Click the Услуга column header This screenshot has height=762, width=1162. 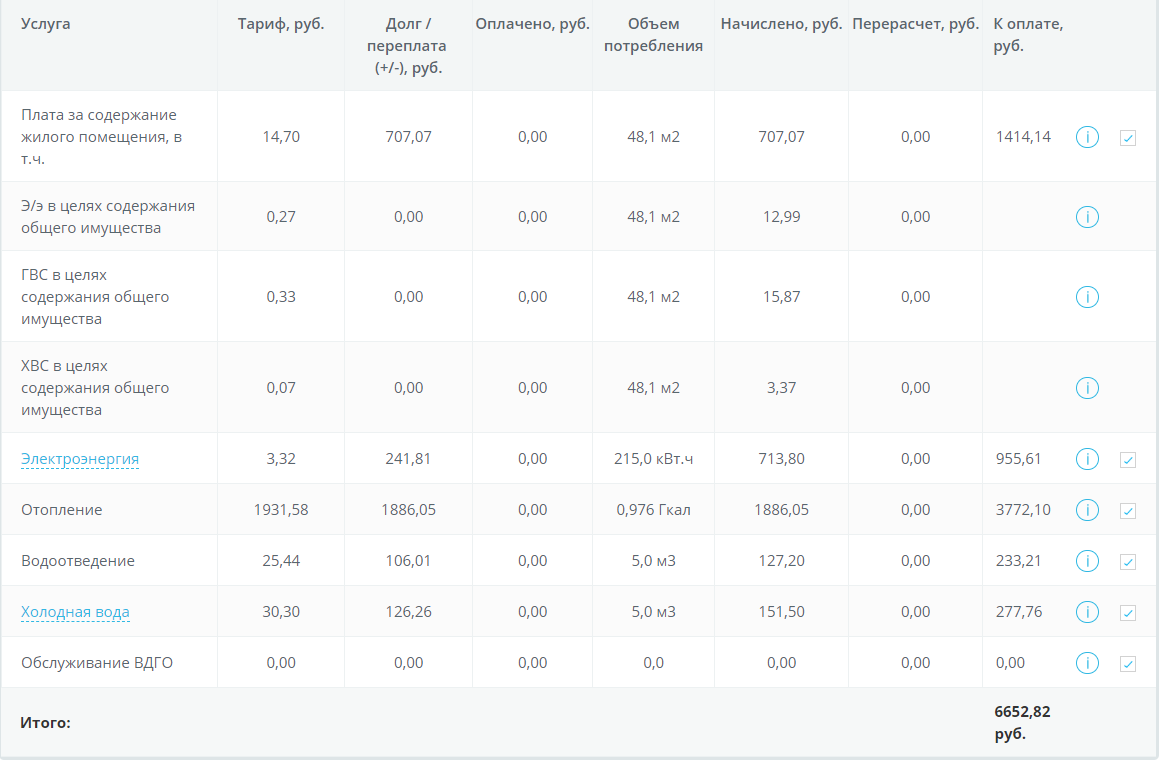pos(46,24)
